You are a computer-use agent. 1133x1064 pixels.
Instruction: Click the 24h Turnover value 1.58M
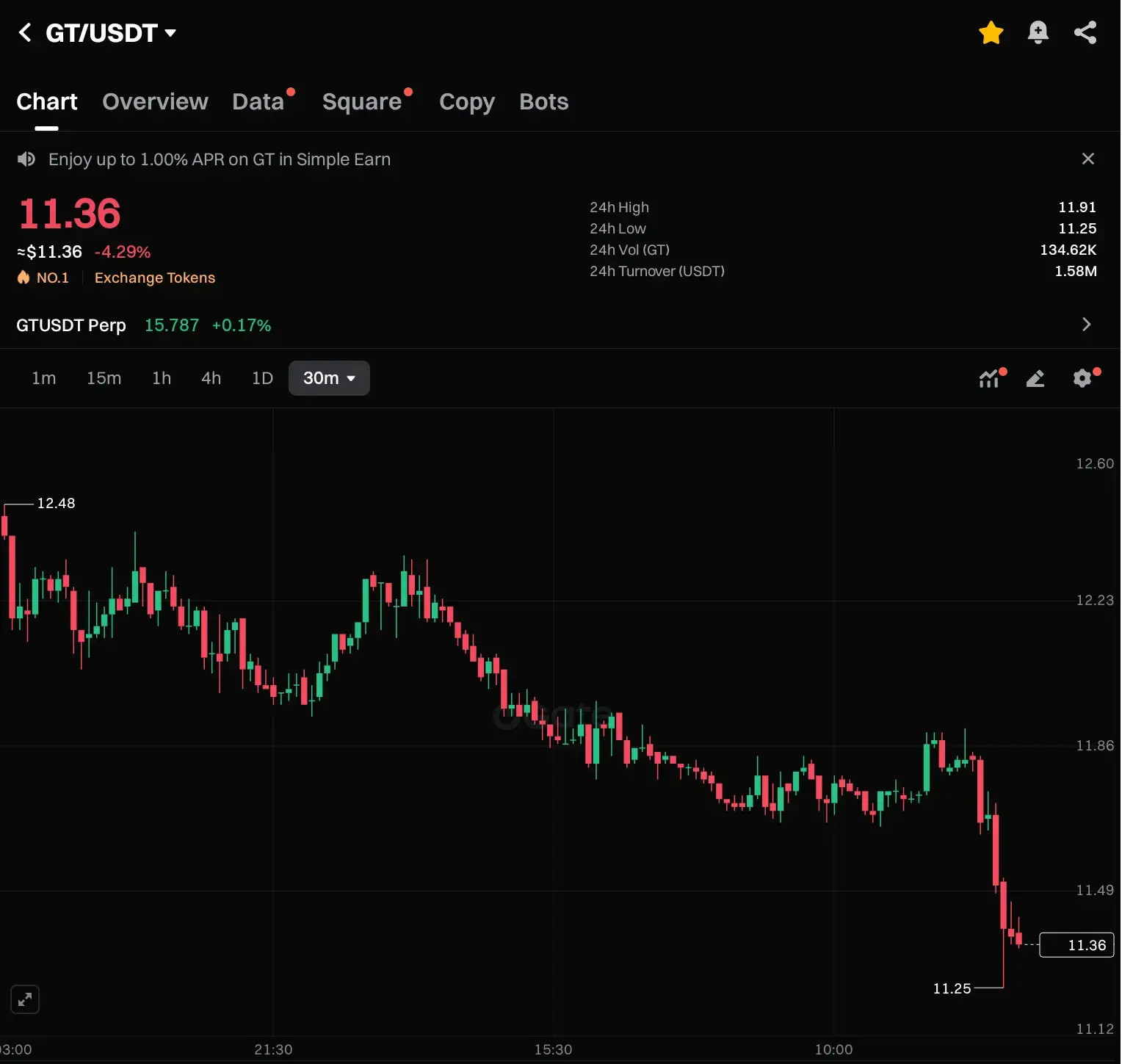pyautogui.click(x=1076, y=271)
